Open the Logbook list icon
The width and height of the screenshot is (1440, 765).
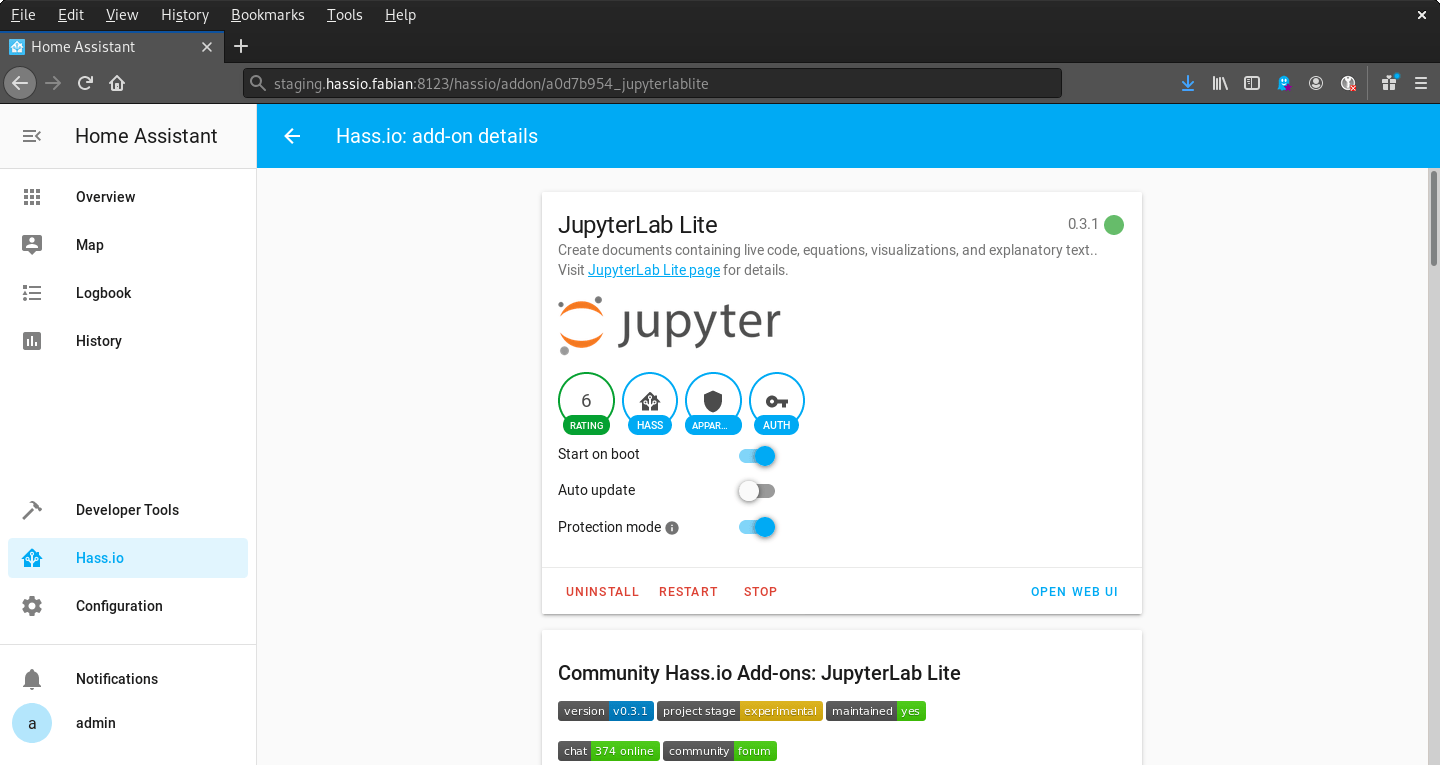tap(32, 292)
